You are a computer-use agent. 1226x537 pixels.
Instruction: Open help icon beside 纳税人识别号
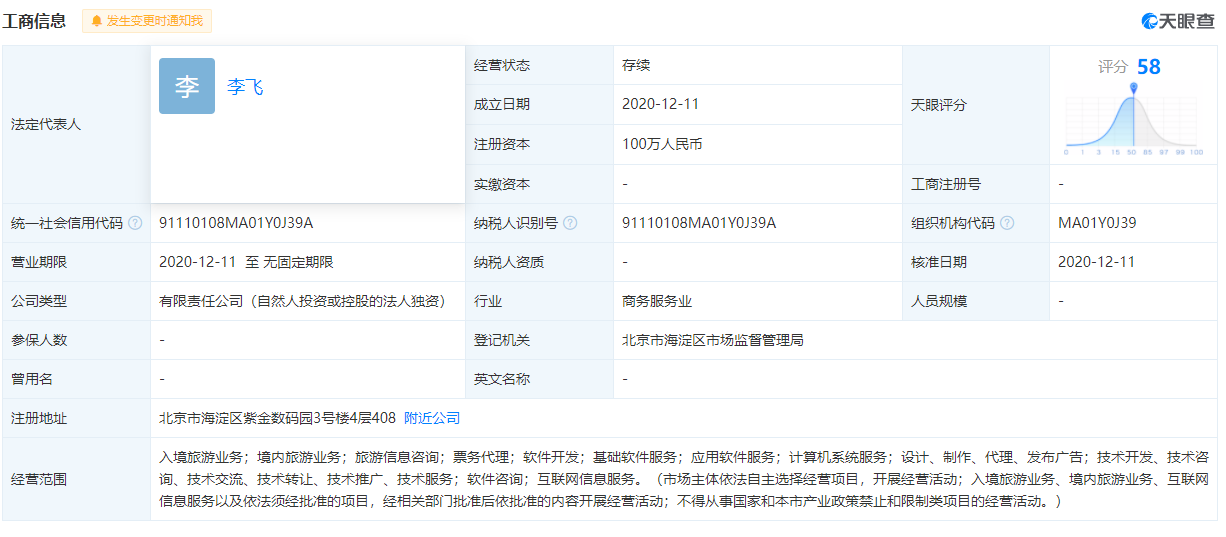[x=570, y=223]
